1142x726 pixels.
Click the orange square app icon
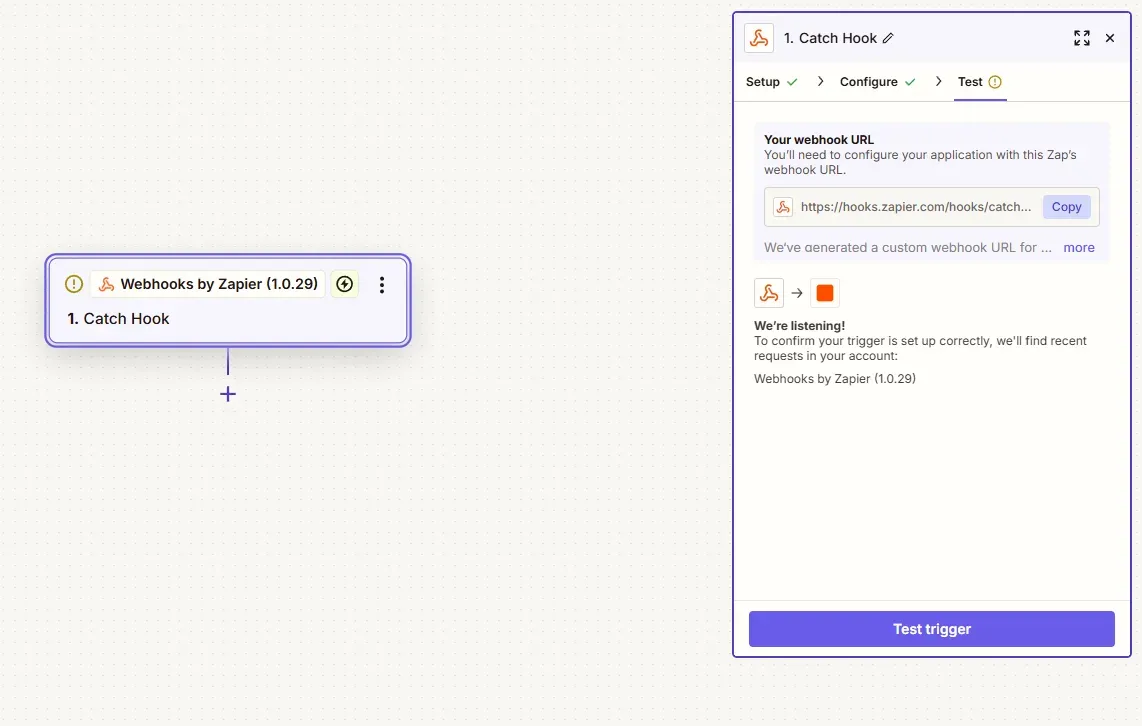824,293
